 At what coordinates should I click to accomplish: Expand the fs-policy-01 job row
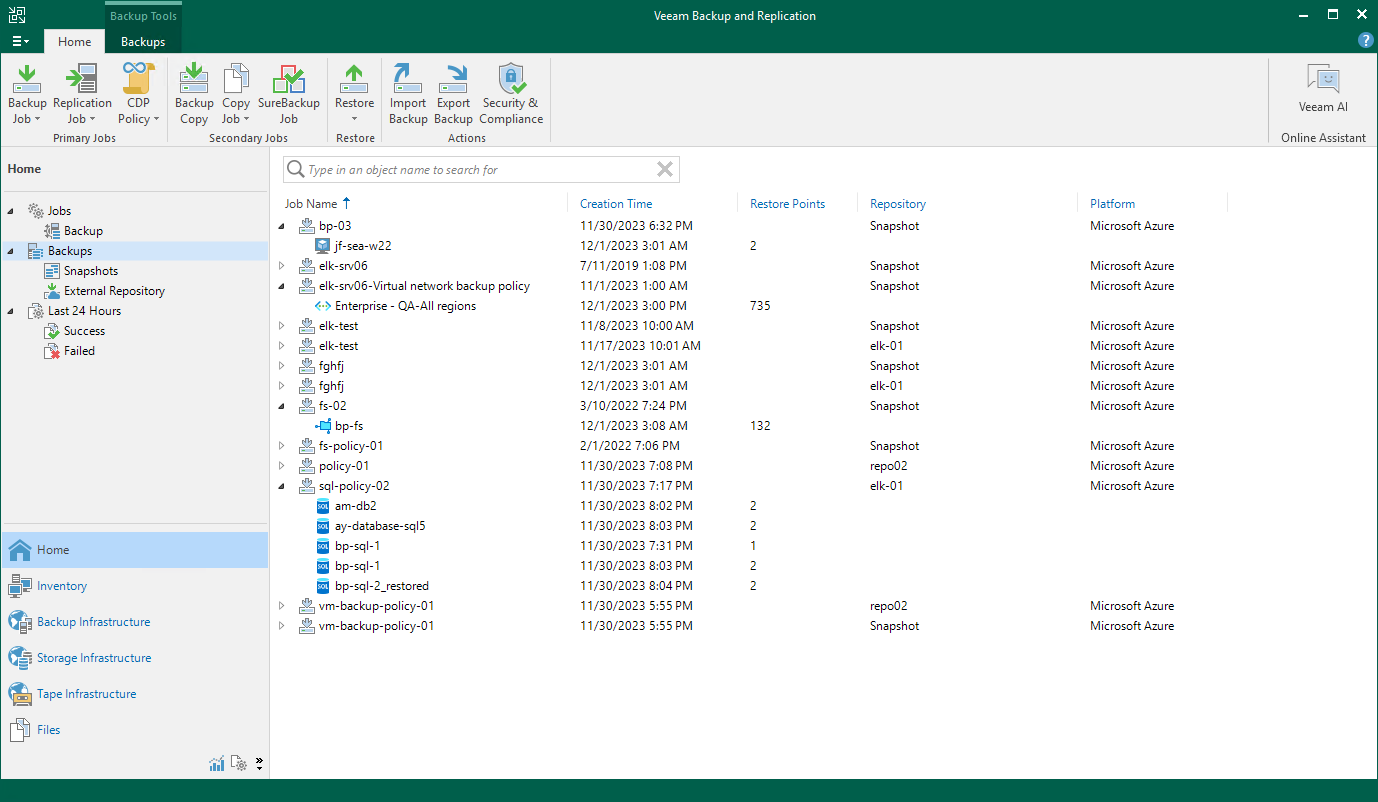pyautogui.click(x=282, y=446)
